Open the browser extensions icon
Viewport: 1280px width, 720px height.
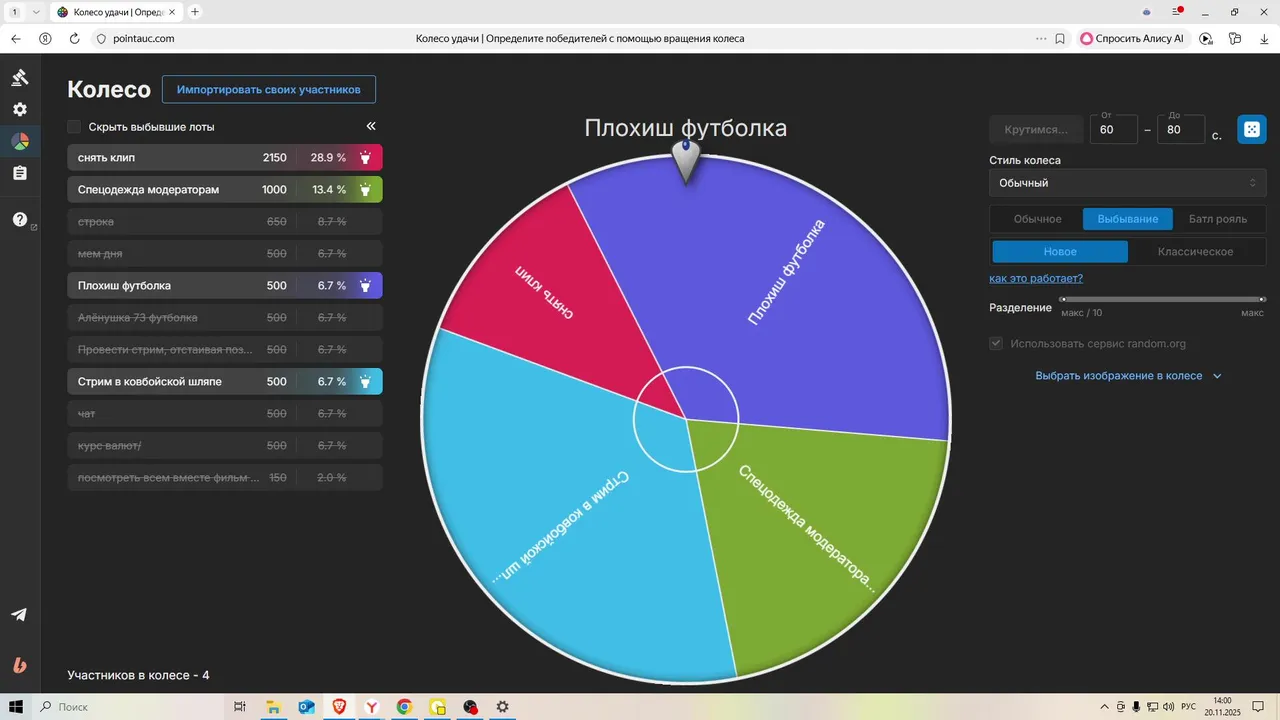pyautogui.click(x=1235, y=38)
